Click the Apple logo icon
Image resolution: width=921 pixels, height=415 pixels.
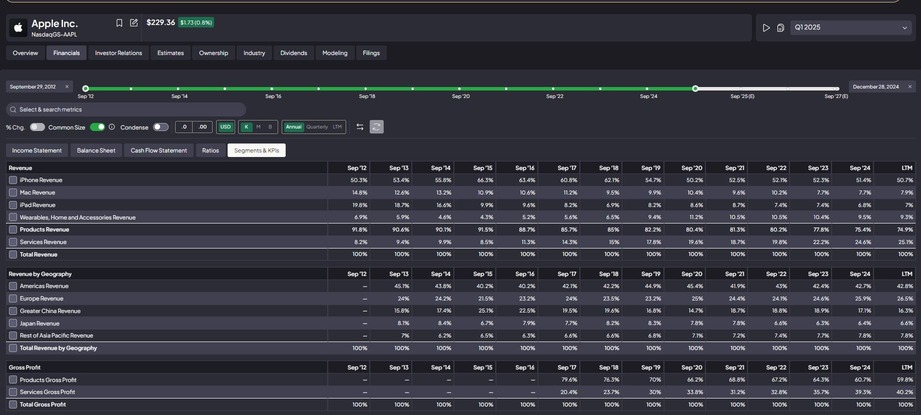coord(17,28)
